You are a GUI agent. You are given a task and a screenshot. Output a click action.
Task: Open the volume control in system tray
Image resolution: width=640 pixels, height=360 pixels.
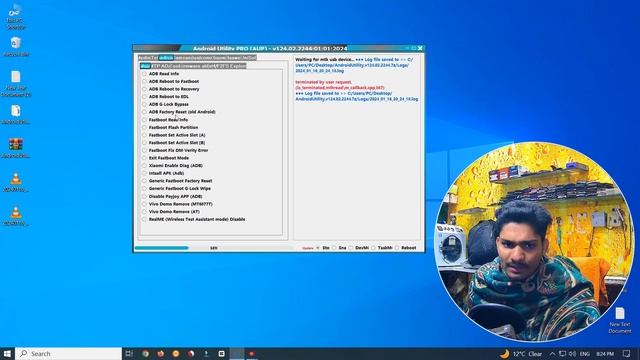pyautogui.click(x=572, y=353)
